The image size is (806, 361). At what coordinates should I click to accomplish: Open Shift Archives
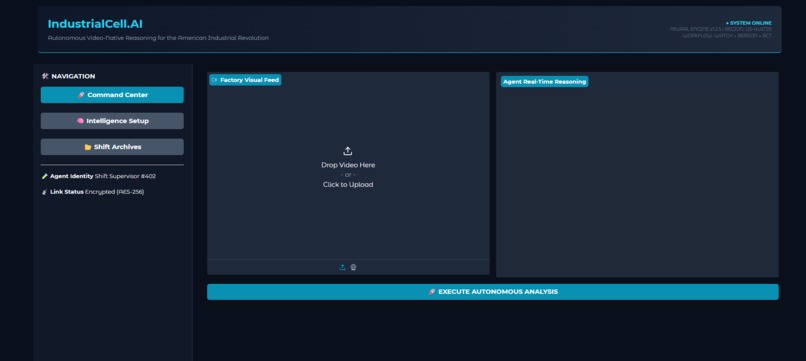coord(112,147)
